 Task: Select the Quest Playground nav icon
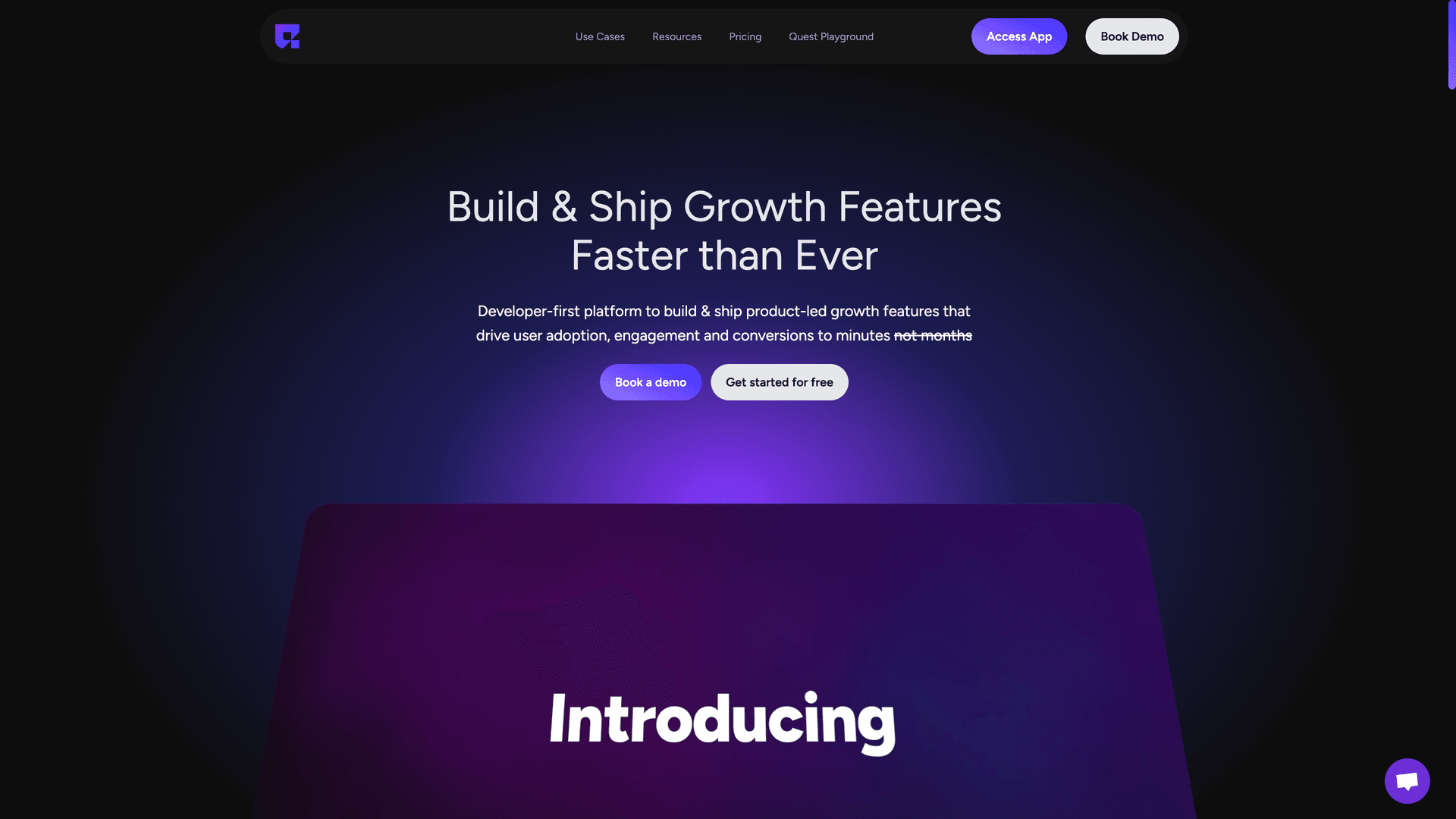tap(831, 36)
